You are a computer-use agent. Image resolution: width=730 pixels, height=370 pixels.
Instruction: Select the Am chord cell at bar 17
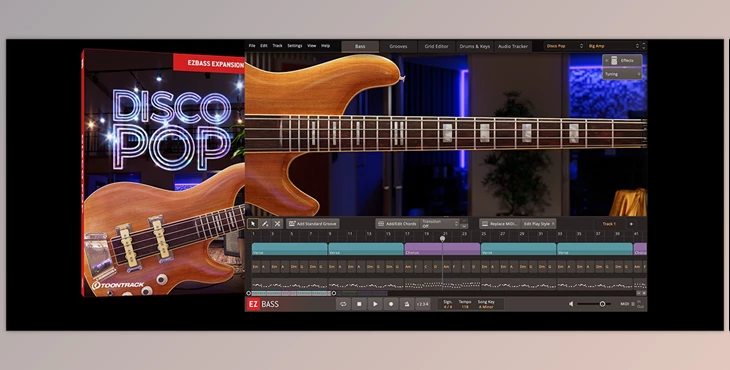(409, 267)
